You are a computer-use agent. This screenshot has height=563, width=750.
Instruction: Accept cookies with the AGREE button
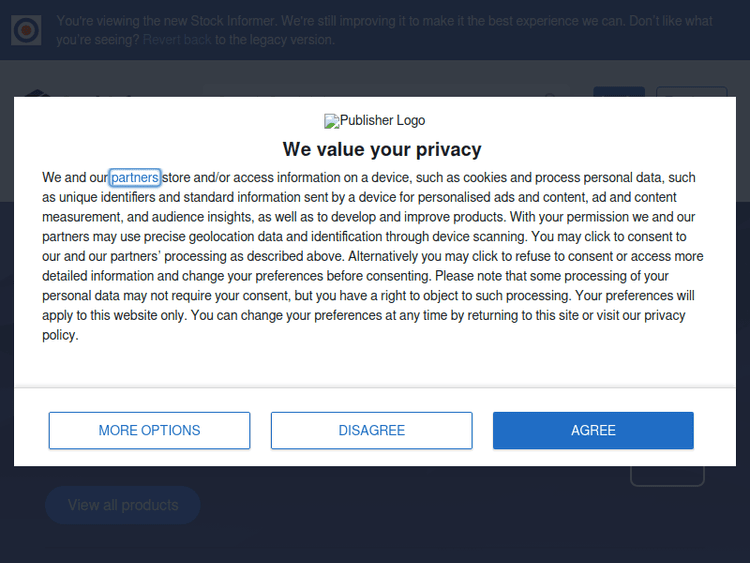point(593,430)
